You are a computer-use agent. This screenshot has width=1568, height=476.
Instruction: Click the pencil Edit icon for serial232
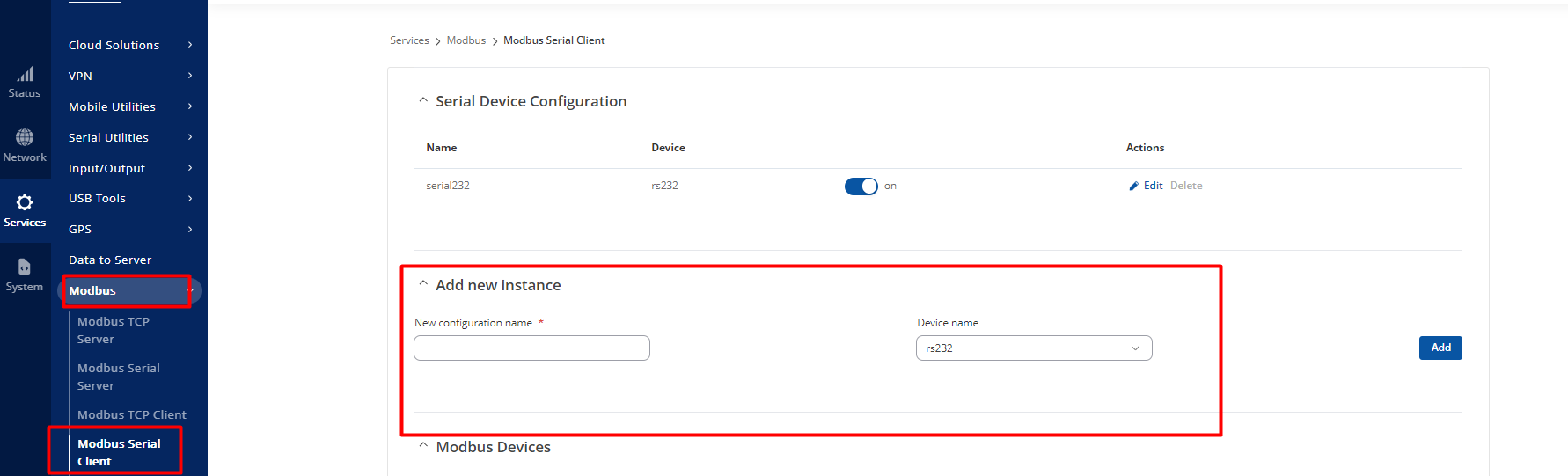[x=1133, y=186]
